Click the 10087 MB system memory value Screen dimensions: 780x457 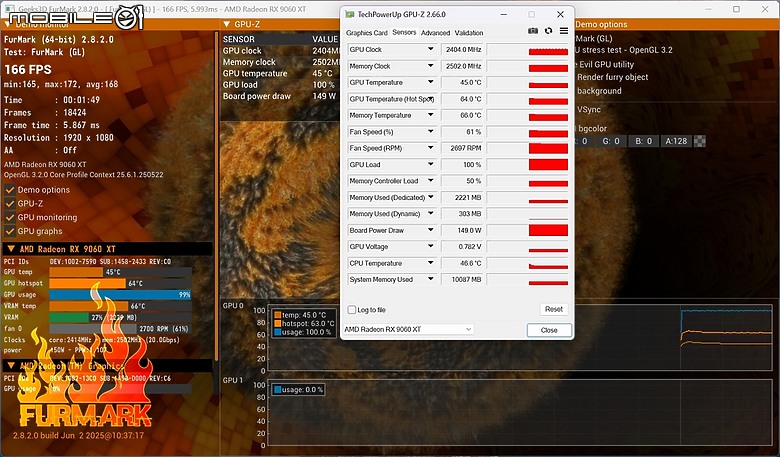point(462,279)
